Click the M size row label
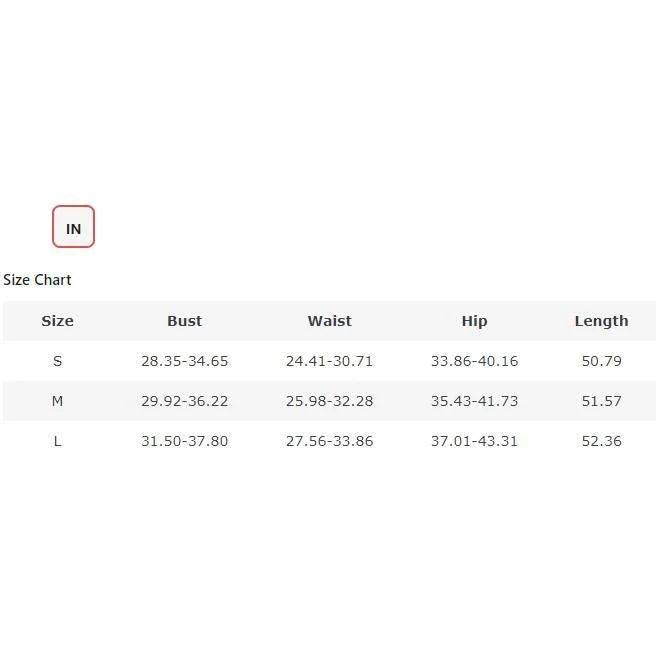The width and height of the screenshot is (656, 656). coord(57,401)
